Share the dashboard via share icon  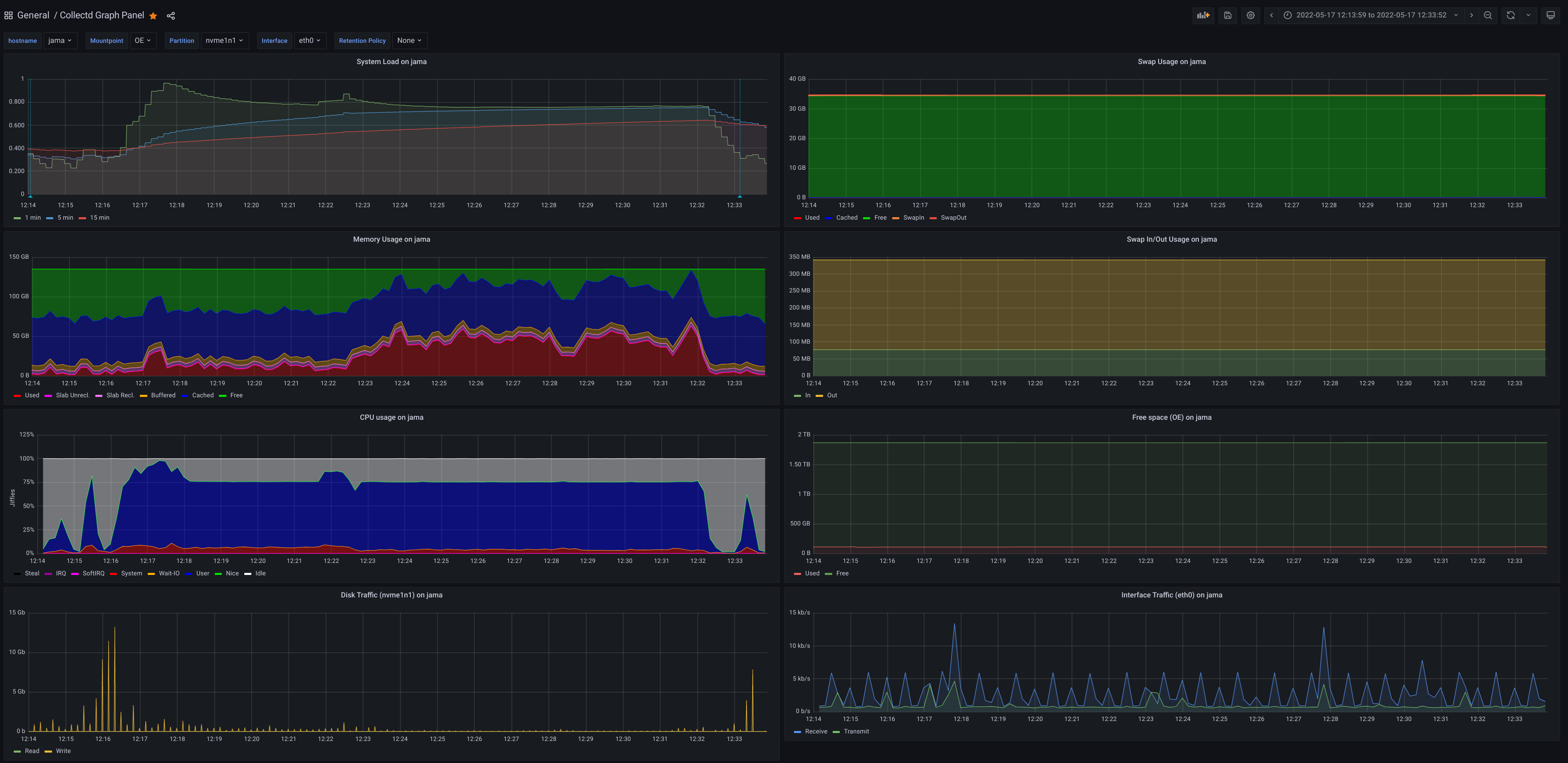(x=171, y=16)
